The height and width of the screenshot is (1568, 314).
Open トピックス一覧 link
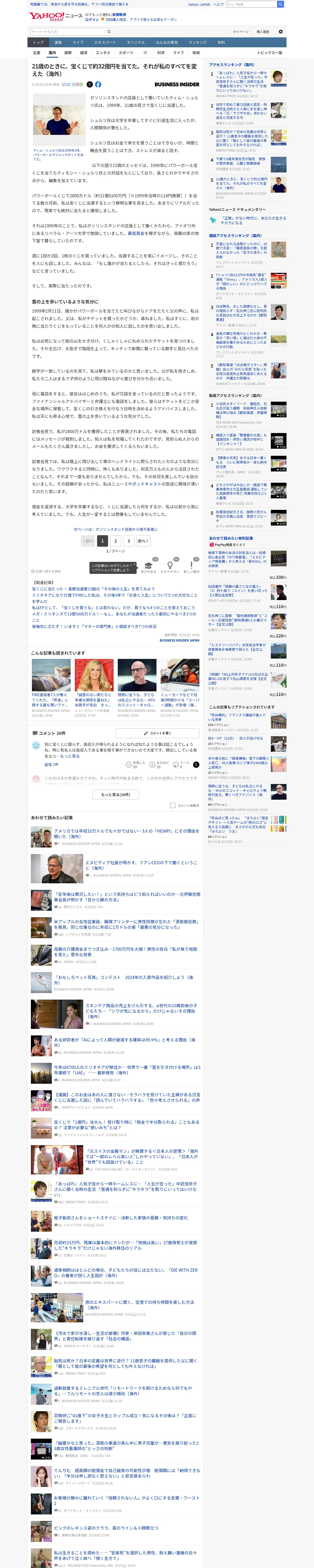tap(270, 53)
